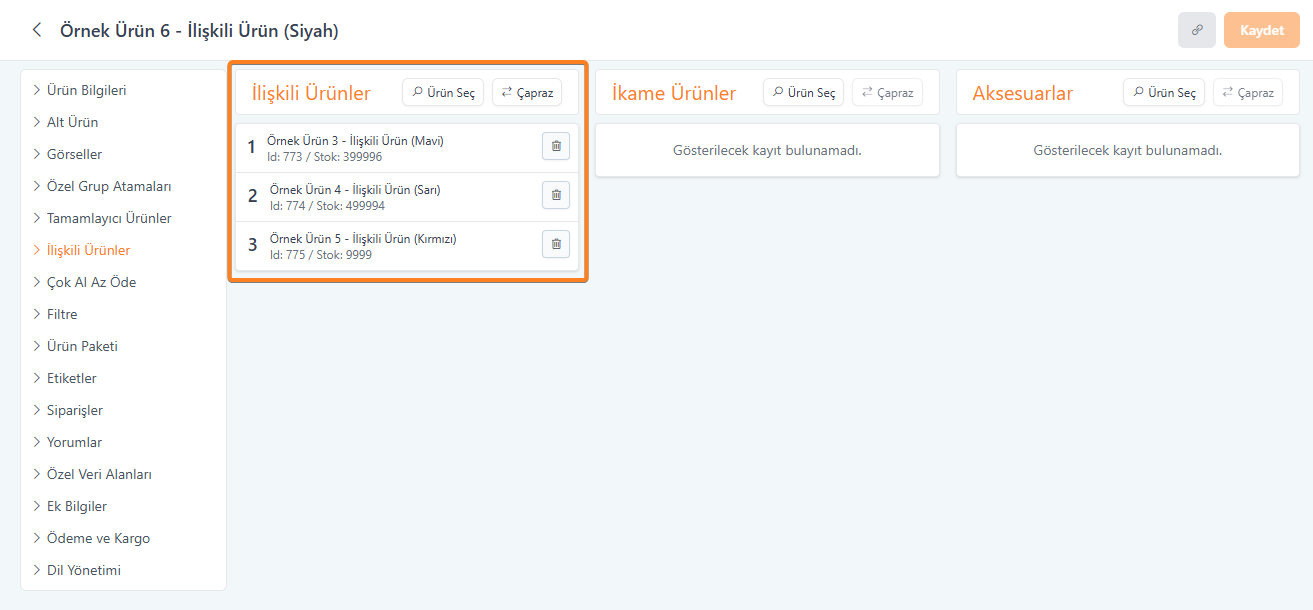Remove Örnek Ürün 4 (Sarı) via trash icon
The width and height of the screenshot is (1313, 610).
(x=556, y=195)
